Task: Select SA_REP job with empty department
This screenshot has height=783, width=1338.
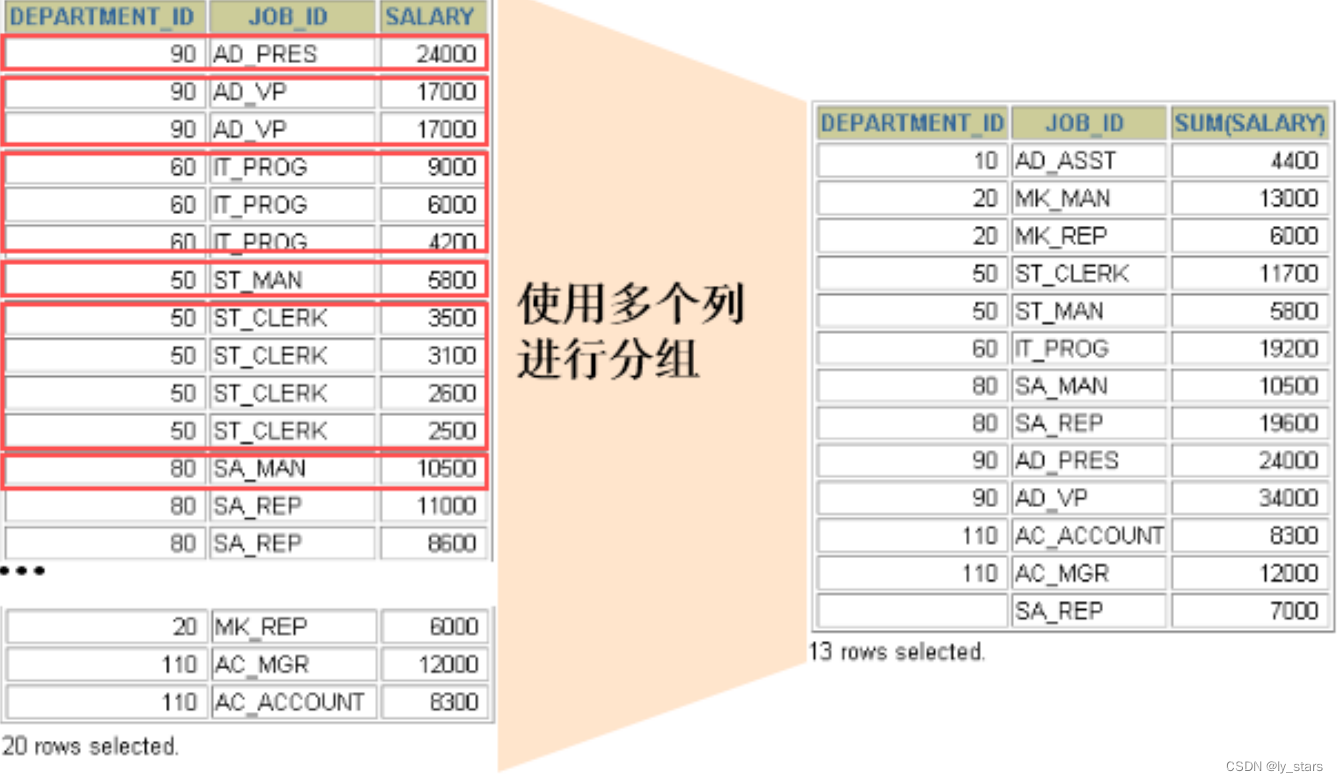Action: (x=1088, y=610)
